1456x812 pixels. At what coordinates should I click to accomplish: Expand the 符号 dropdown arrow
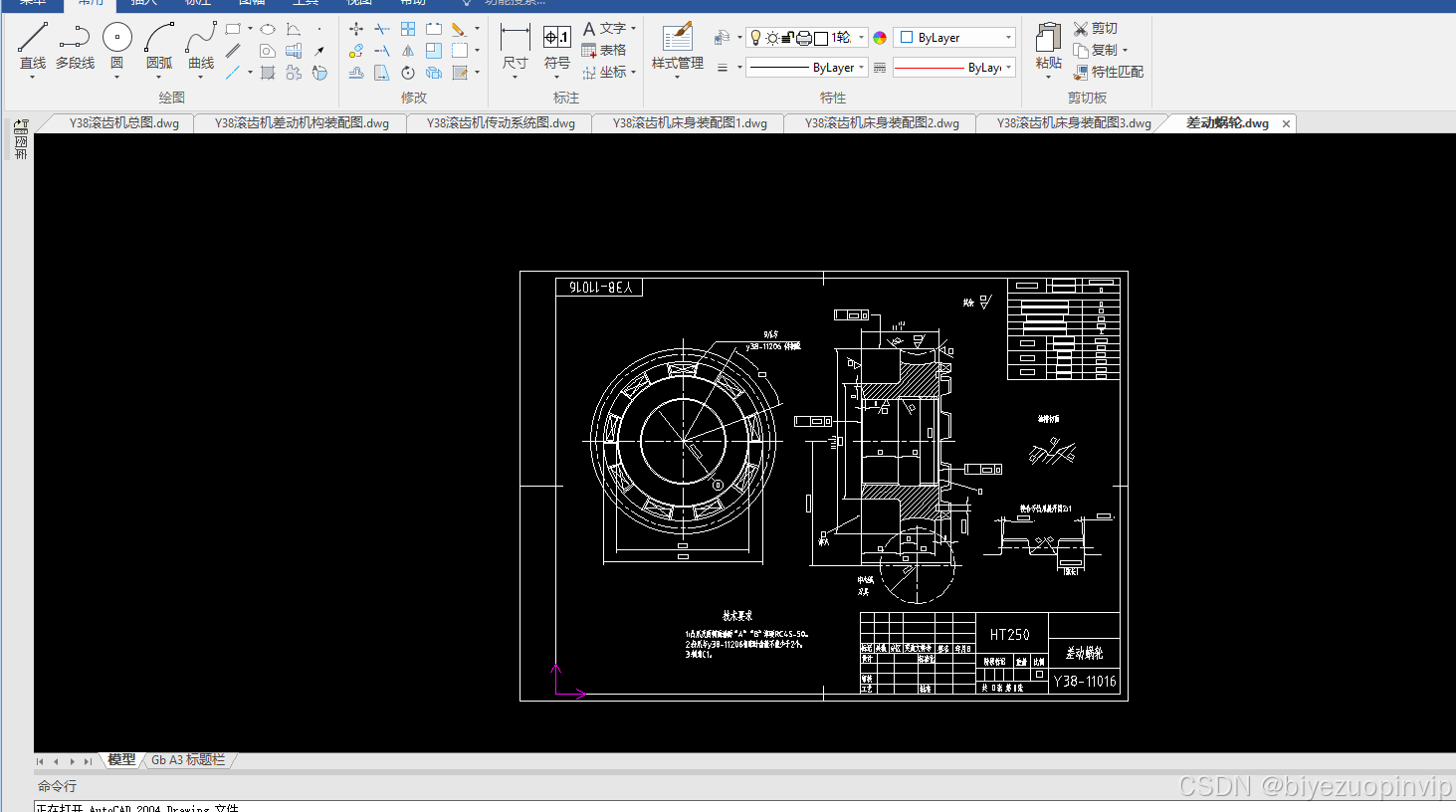557,77
